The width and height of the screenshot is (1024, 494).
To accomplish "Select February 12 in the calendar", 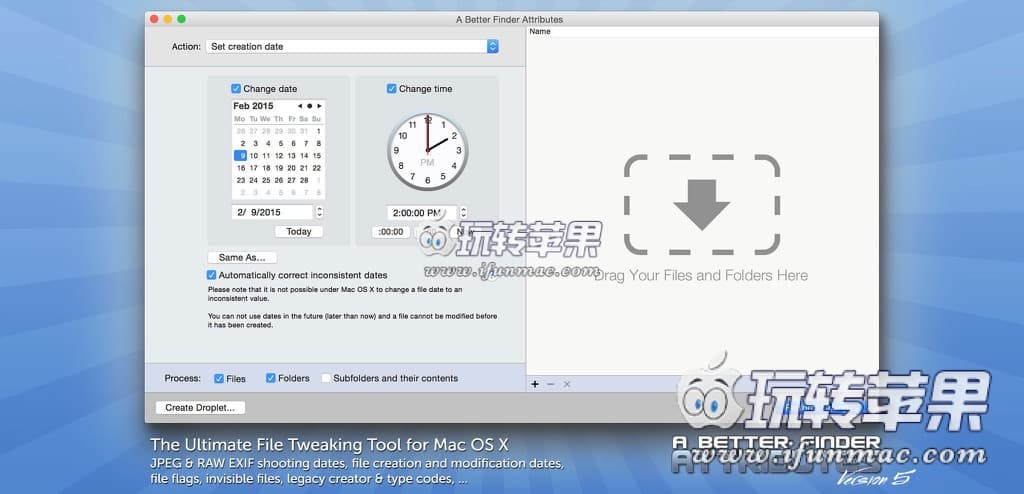I will pos(279,156).
